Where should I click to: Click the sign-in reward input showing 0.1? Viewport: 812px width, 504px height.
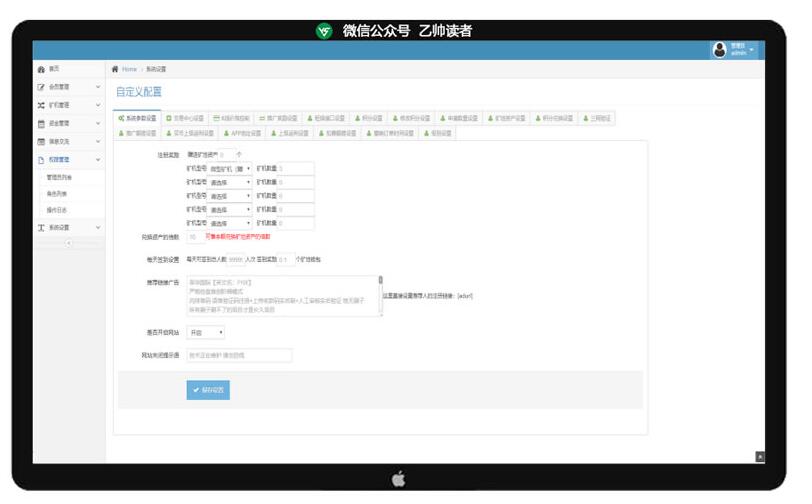tap(286, 259)
